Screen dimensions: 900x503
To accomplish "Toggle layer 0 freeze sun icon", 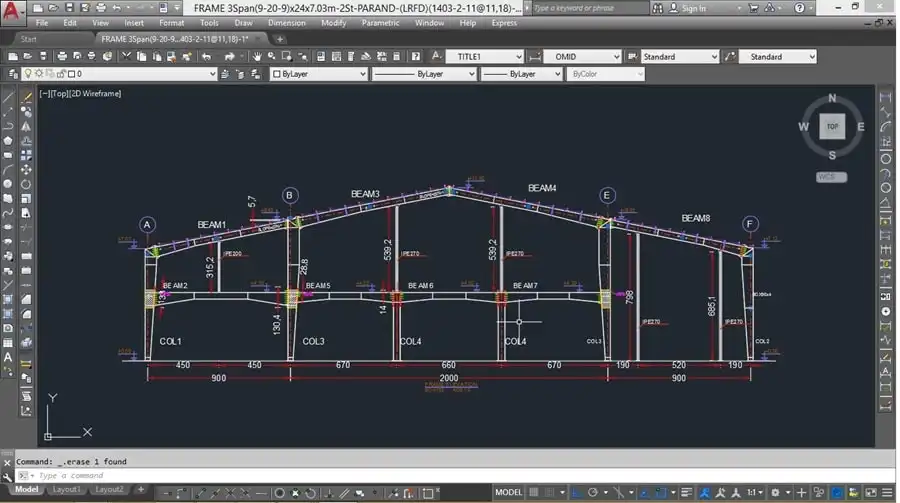I will 38,74.
